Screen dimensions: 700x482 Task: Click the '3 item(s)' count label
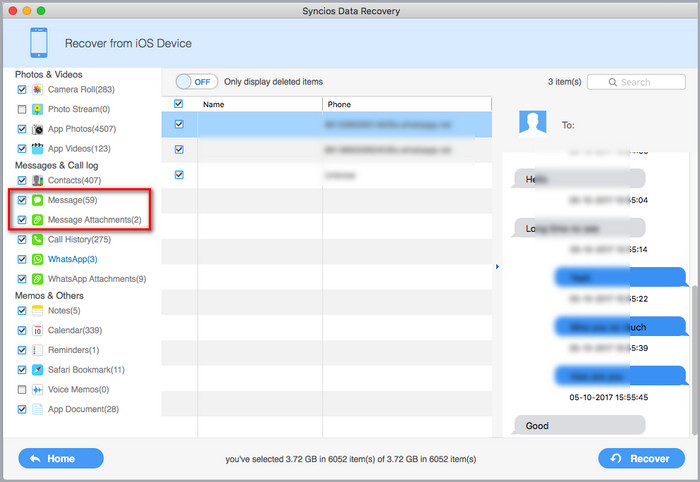point(565,82)
